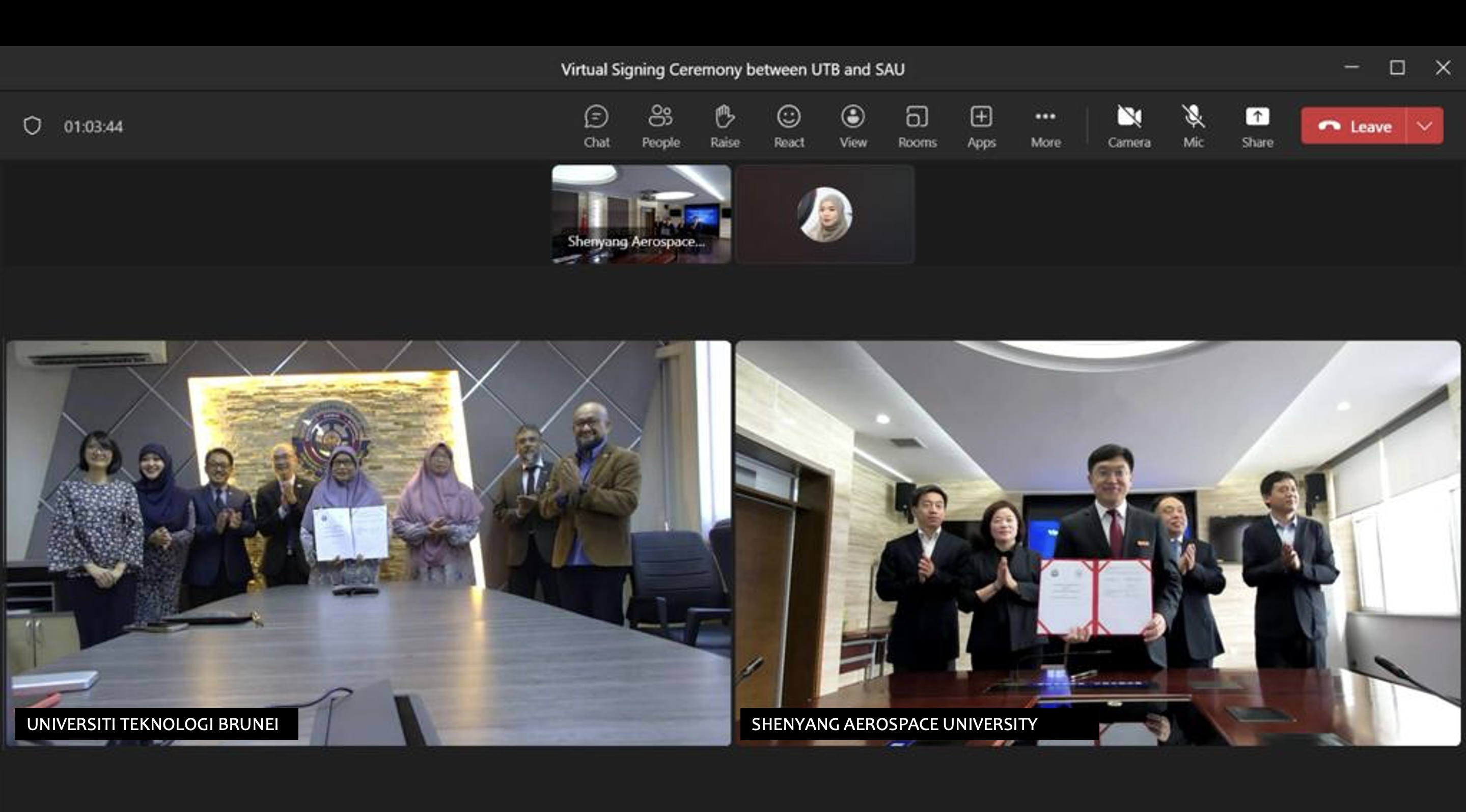The height and width of the screenshot is (812, 1466).
Task: Open the Apps menu
Action: pyautogui.click(x=981, y=126)
